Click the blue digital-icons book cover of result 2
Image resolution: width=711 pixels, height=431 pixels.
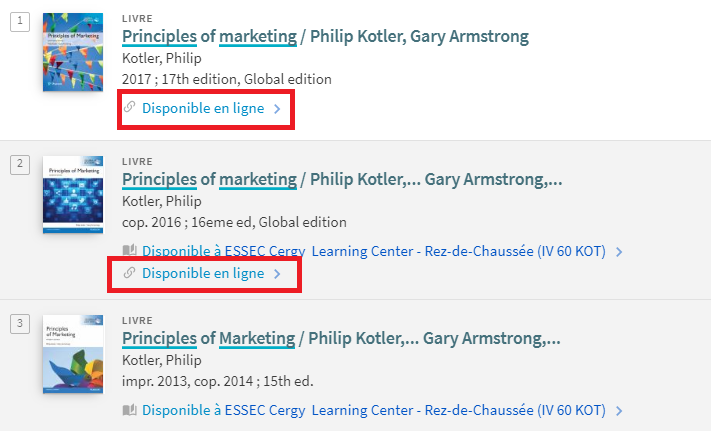pos(73,195)
